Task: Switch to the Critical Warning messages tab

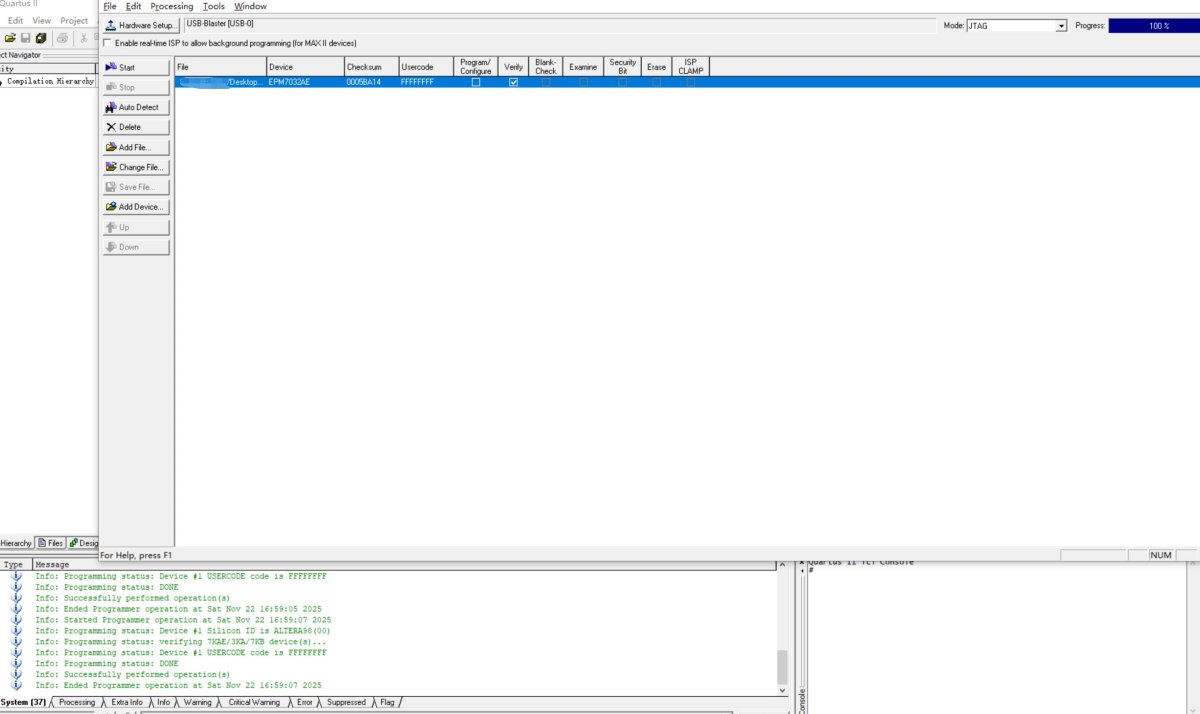Action: pyautogui.click(x=254, y=703)
